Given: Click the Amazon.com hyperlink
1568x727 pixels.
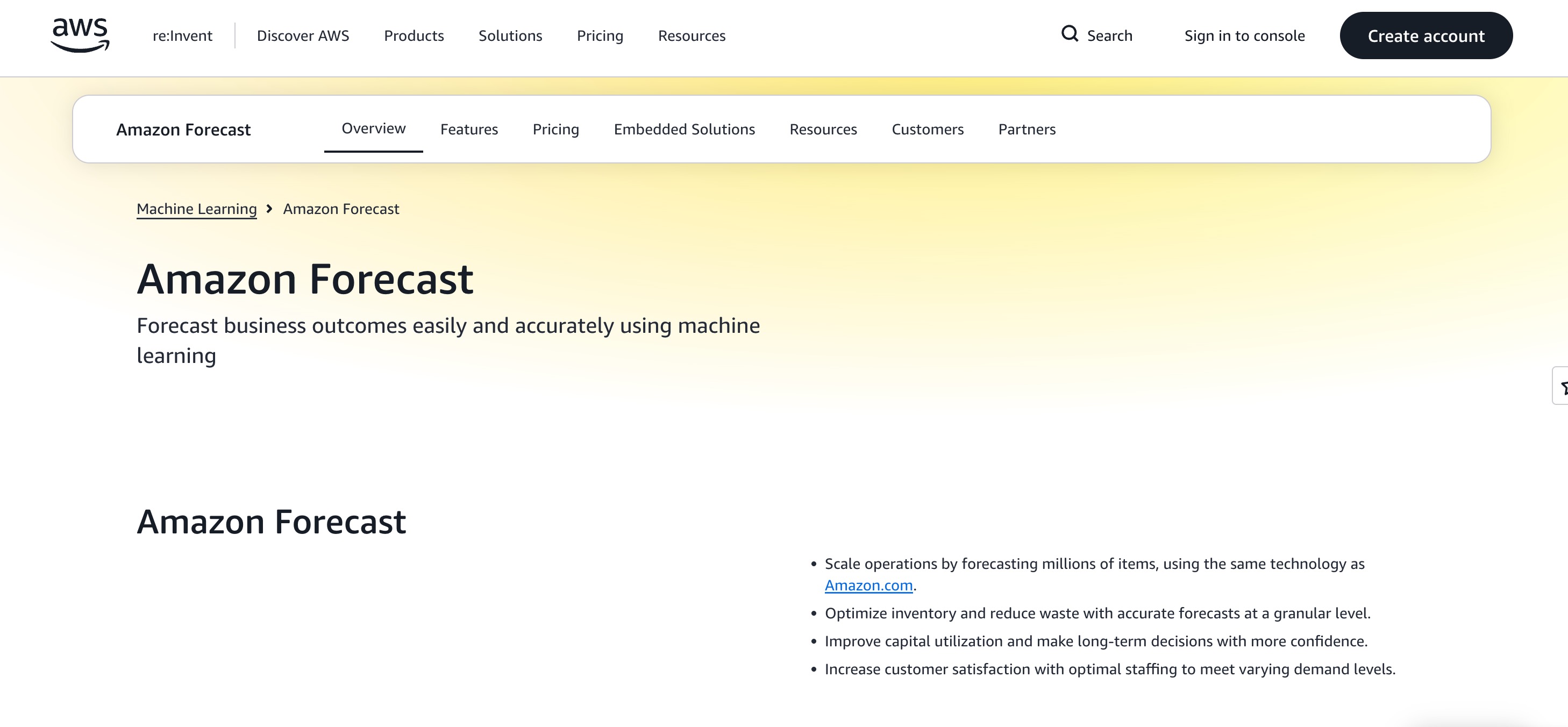Looking at the screenshot, I should click(x=868, y=585).
